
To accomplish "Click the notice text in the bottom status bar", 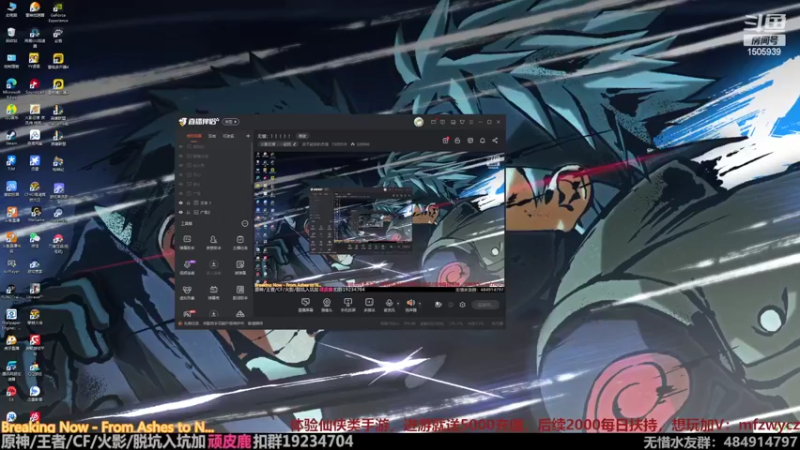I will (221, 323).
